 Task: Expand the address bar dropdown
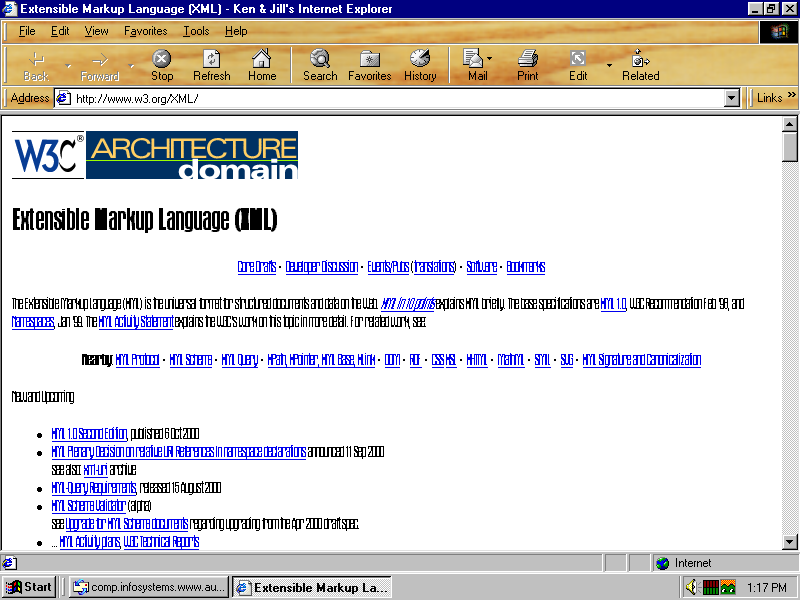tap(732, 98)
